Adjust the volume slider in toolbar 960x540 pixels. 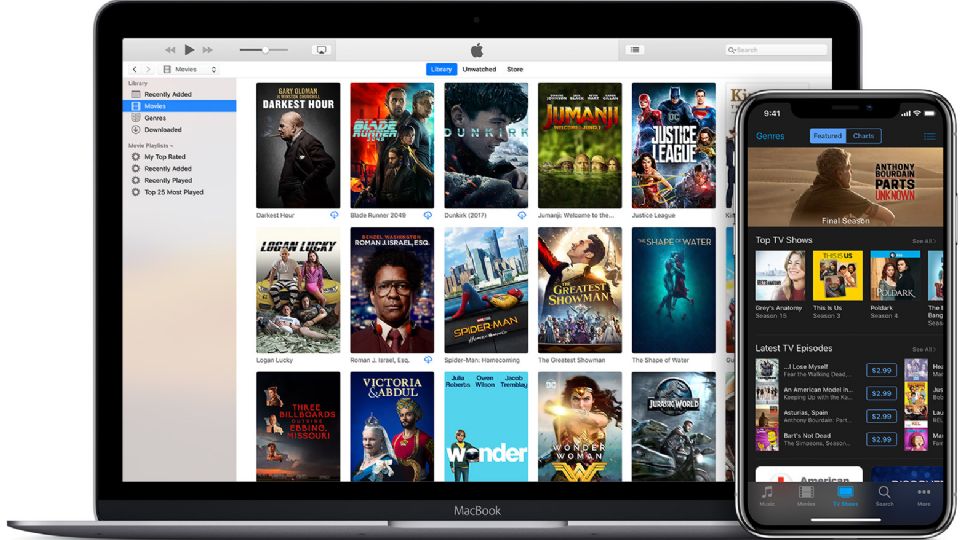(264, 50)
